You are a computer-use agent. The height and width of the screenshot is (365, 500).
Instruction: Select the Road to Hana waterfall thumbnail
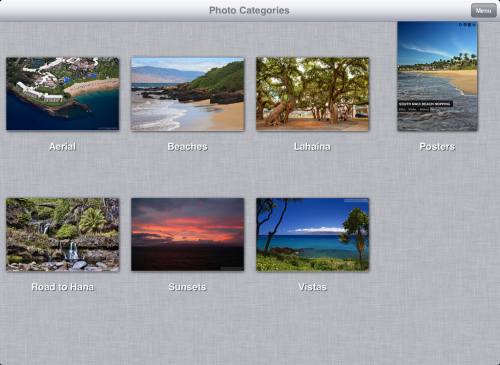[x=63, y=234]
